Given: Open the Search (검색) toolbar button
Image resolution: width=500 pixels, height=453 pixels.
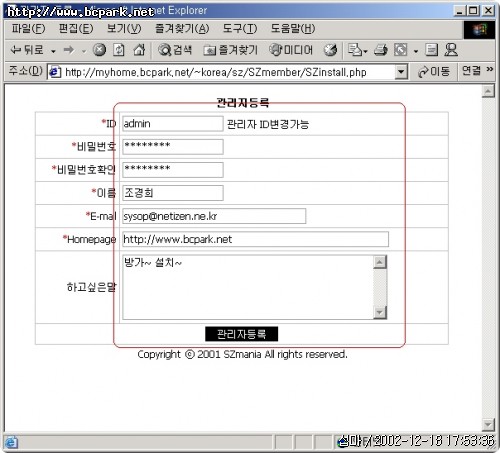Looking at the screenshot, I should pos(175,50).
